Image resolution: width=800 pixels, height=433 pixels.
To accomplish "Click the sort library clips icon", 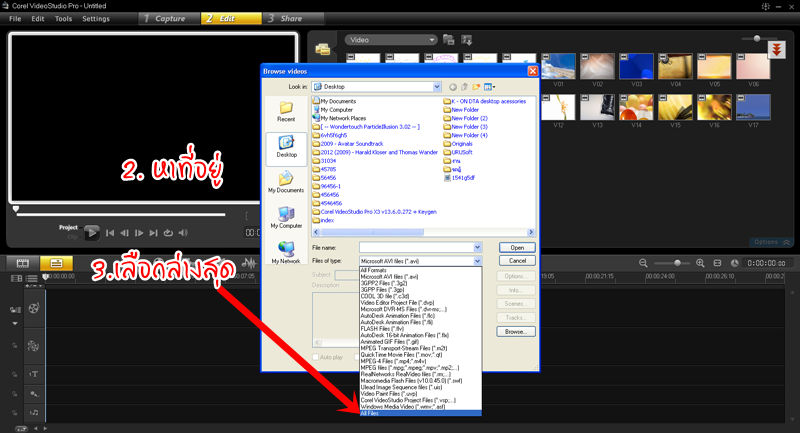I will [466, 40].
